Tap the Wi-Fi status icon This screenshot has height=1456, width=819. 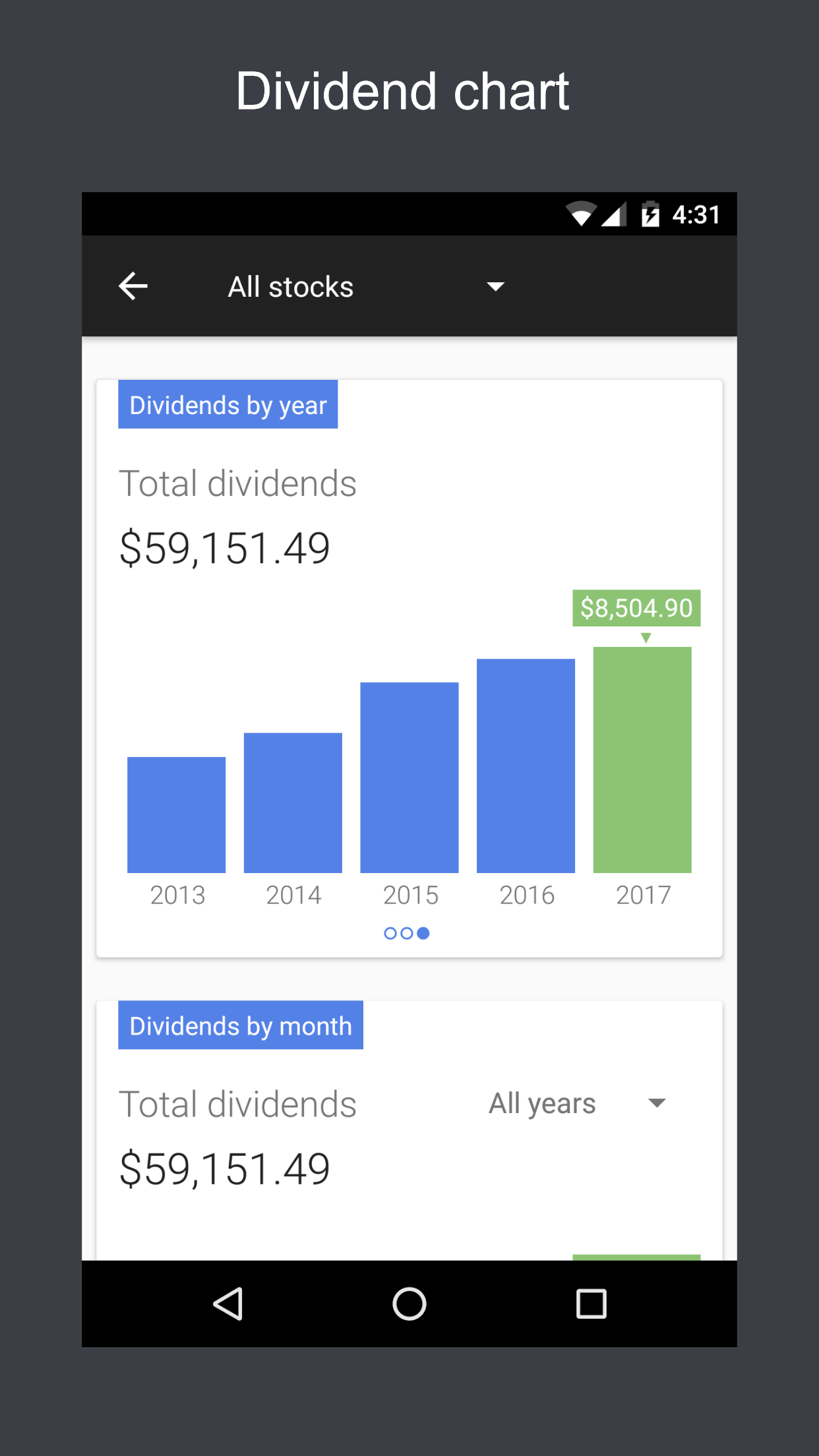tap(580, 214)
